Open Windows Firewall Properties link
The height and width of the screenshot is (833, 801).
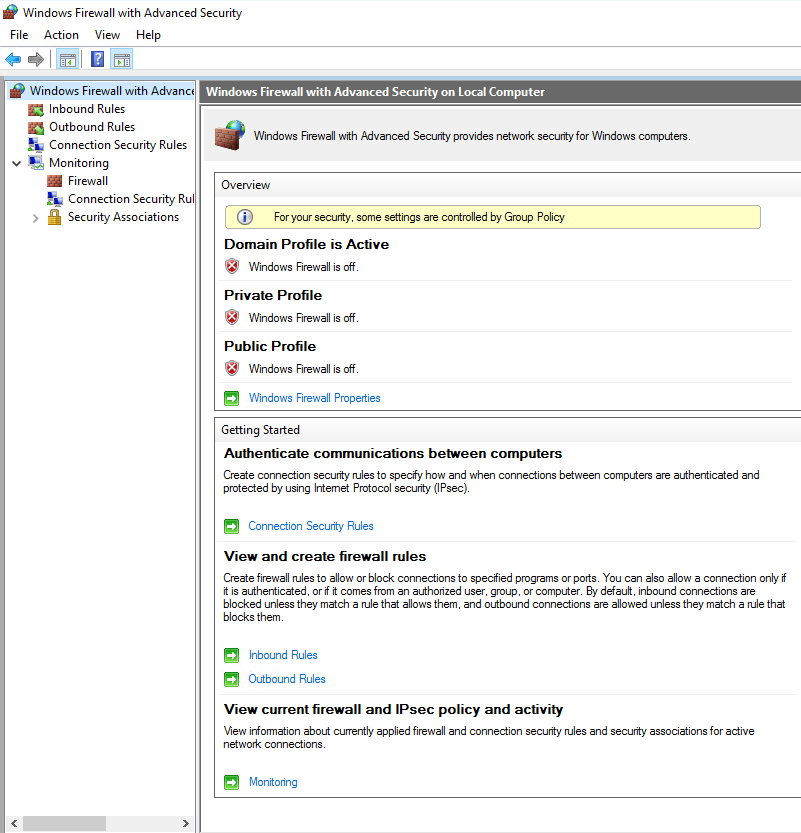(314, 397)
